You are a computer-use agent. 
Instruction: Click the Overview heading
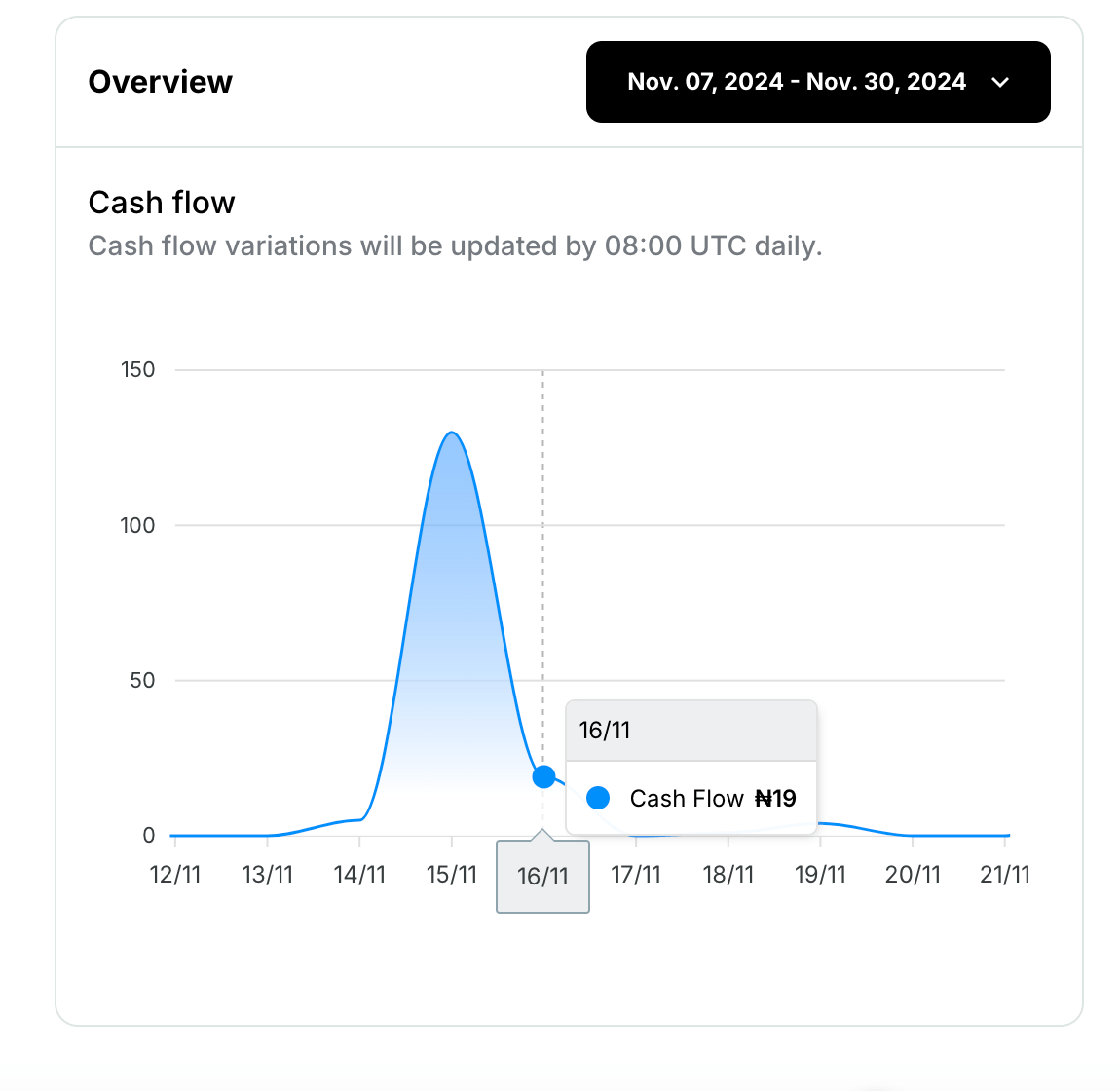(161, 82)
